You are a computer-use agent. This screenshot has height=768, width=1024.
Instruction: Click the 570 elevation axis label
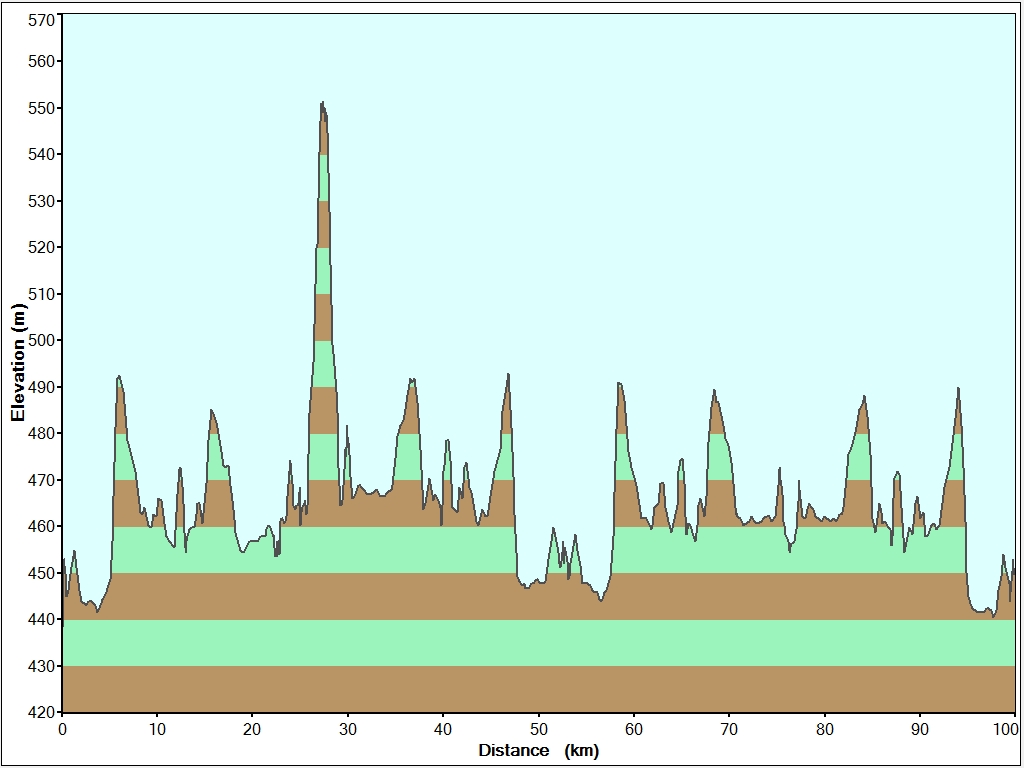coord(41,20)
